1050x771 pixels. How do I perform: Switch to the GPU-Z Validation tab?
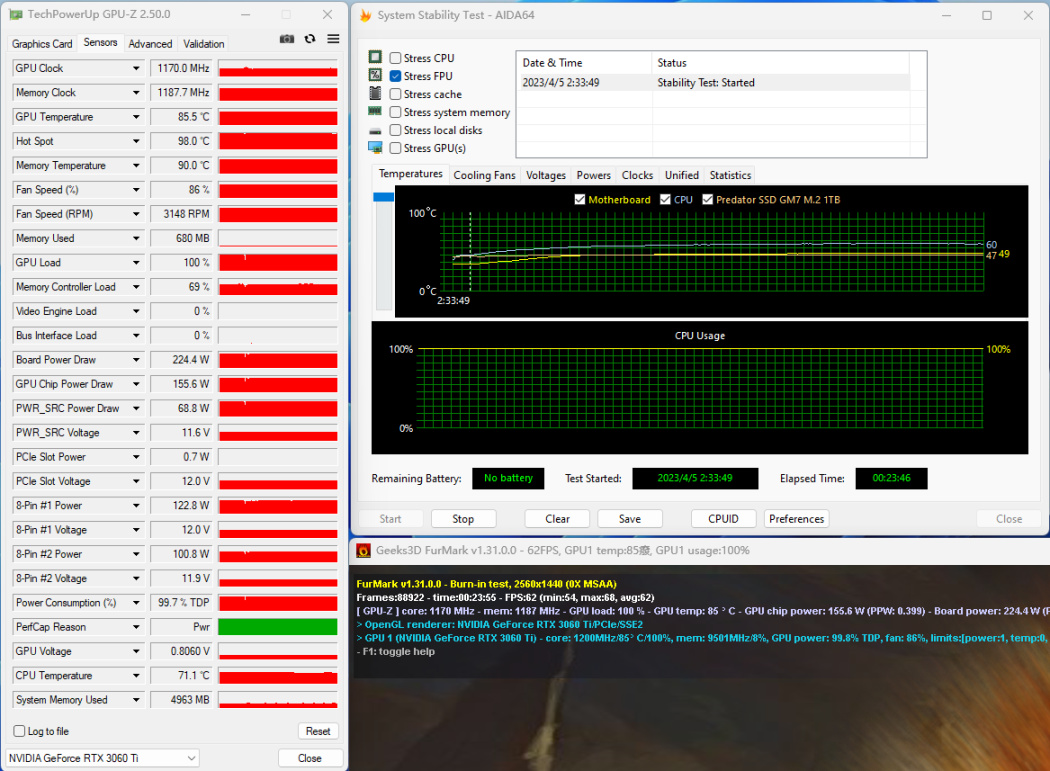coord(204,44)
